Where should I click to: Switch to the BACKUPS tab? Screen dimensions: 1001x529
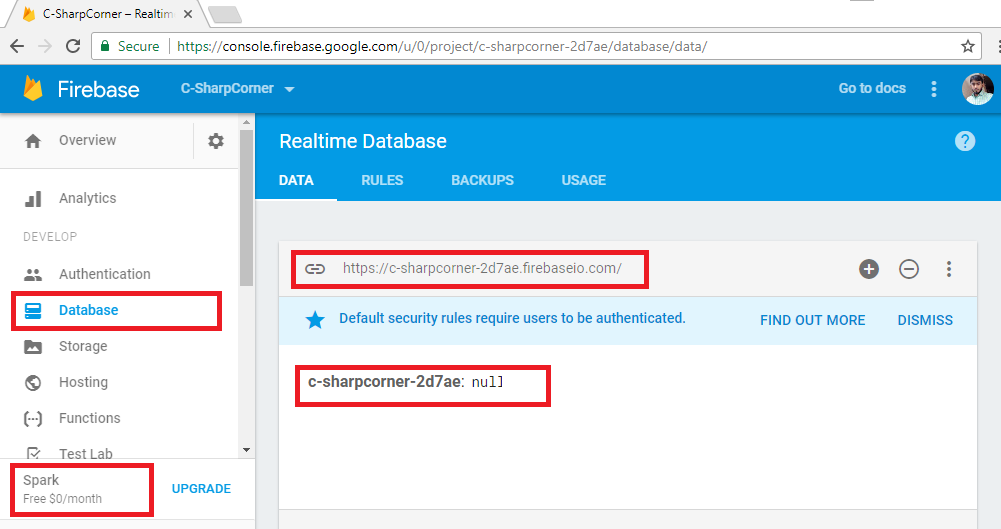(482, 181)
